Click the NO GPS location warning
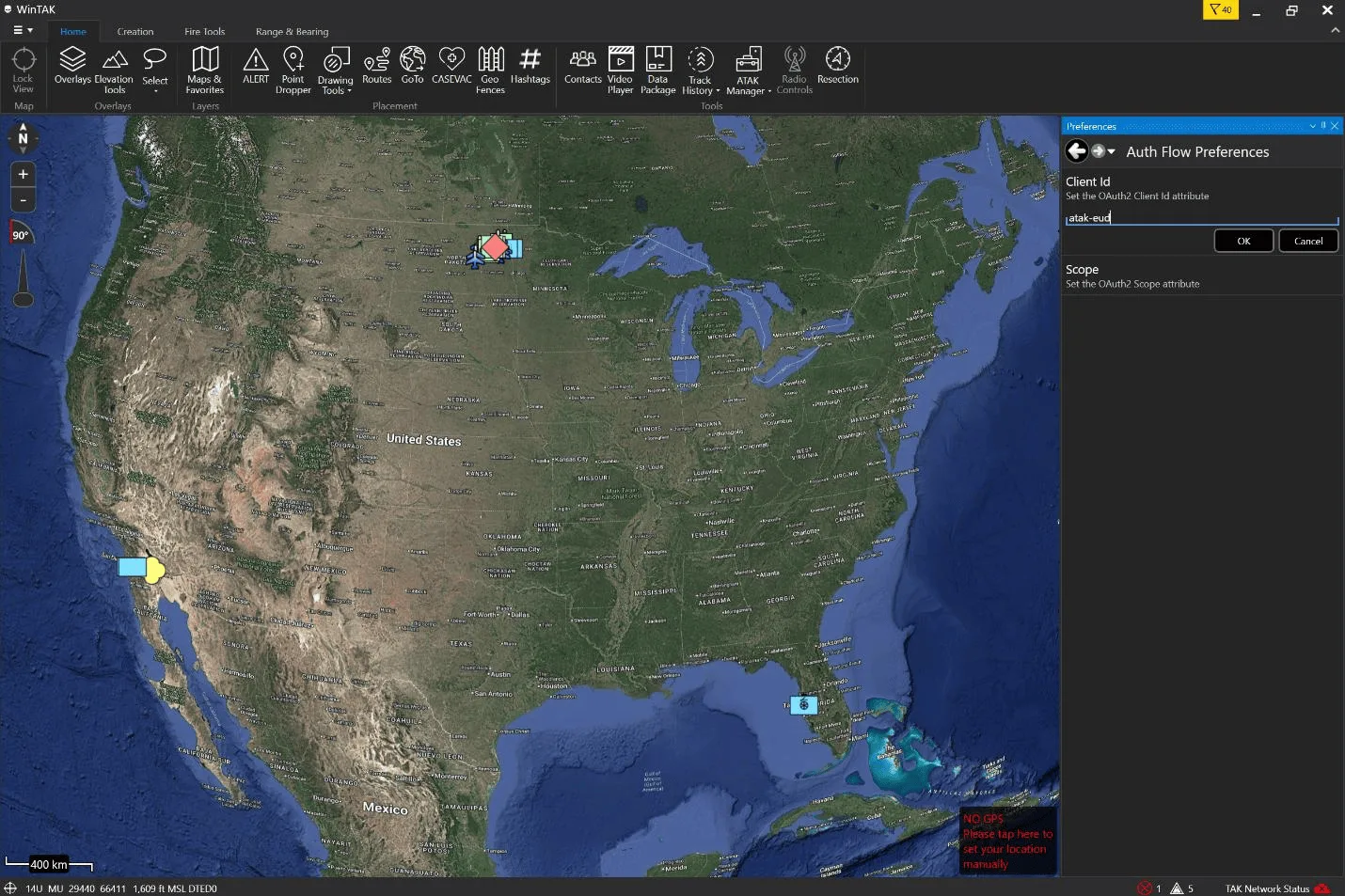The image size is (1345, 896). (1007, 841)
